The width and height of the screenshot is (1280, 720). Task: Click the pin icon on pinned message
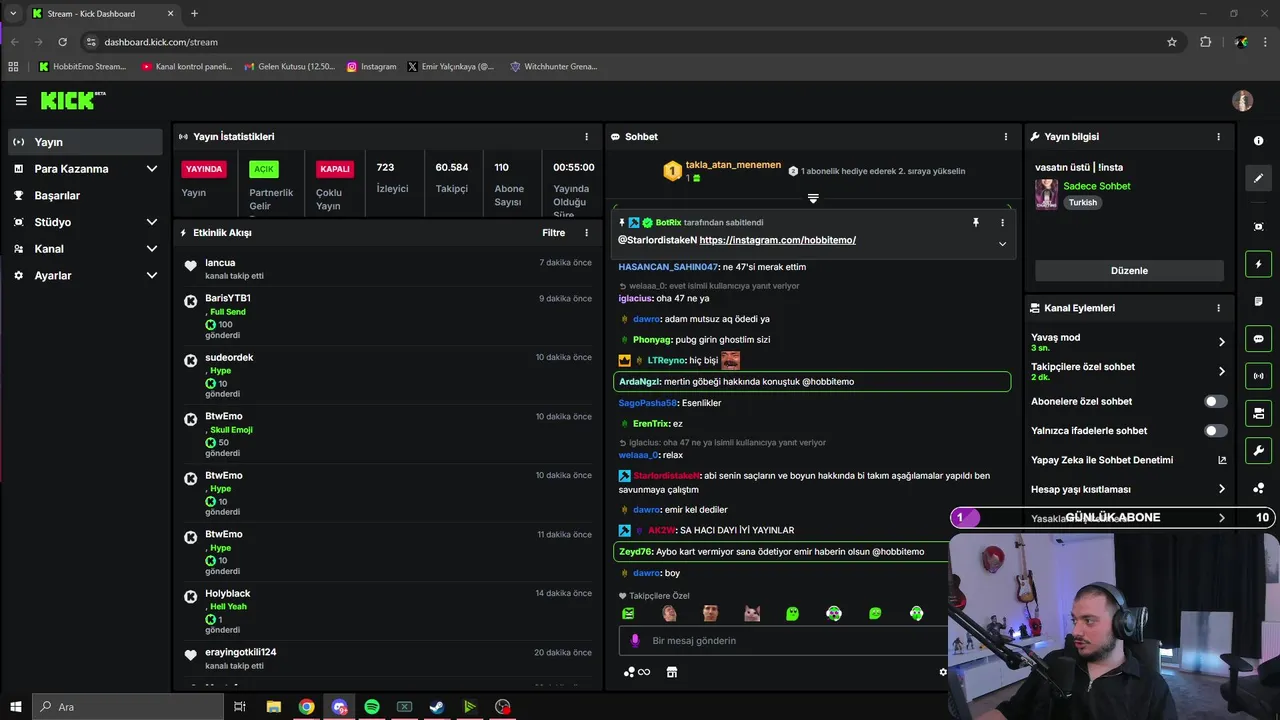click(x=976, y=223)
